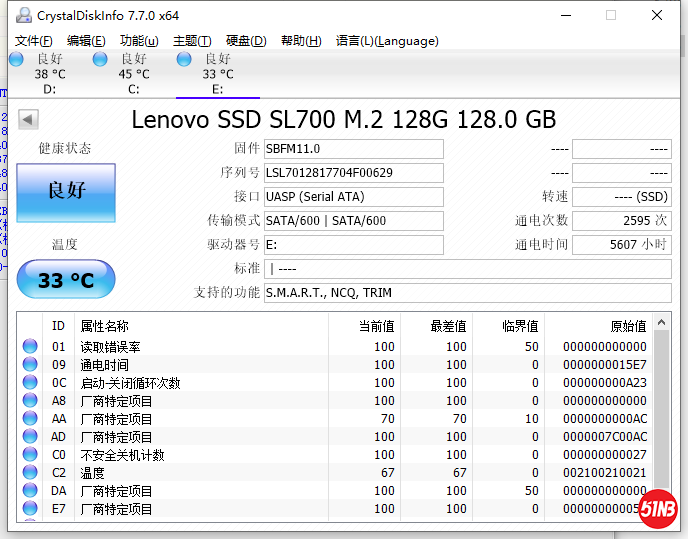Click the 33 °C temperature button
Viewport: 688px width, 539px height.
(66, 280)
